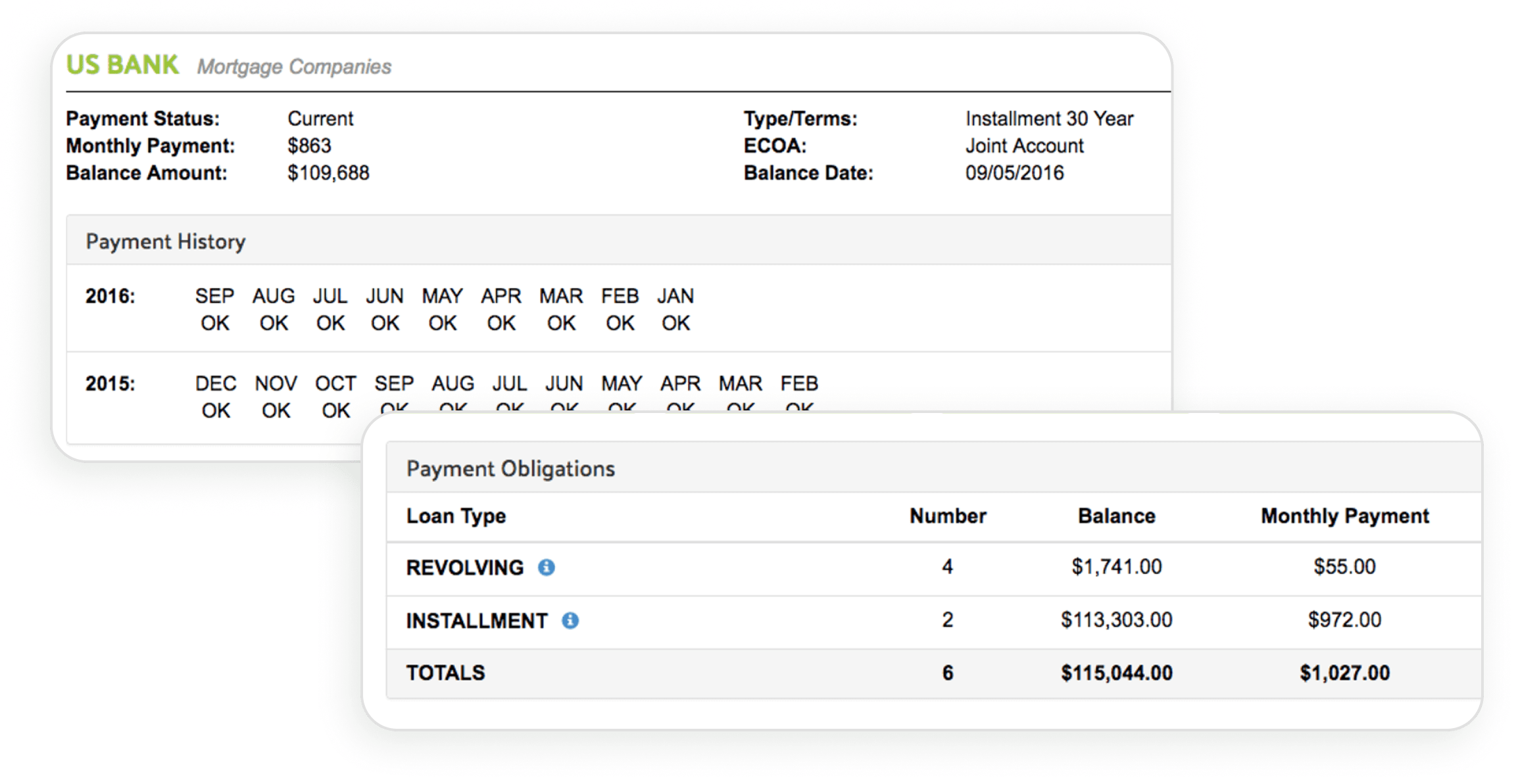Click the INSTALLMENT loan type row label
The width and height of the screenshot is (1518, 784).
(x=476, y=620)
